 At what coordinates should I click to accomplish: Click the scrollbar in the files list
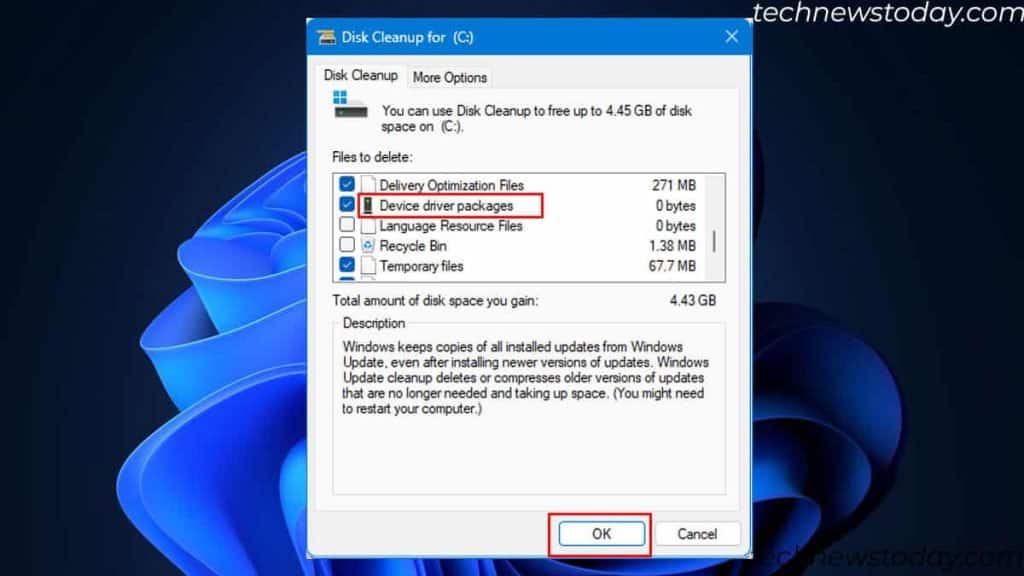pyautogui.click(x=714, y=240)
